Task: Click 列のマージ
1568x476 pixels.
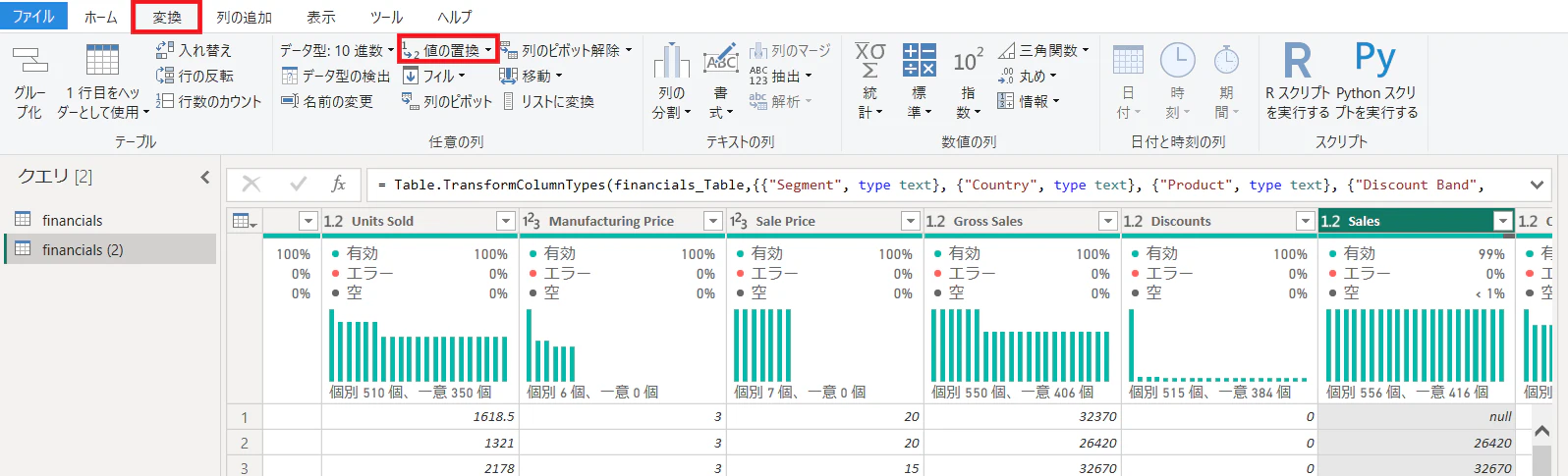Action: click(x=790, y=50)
